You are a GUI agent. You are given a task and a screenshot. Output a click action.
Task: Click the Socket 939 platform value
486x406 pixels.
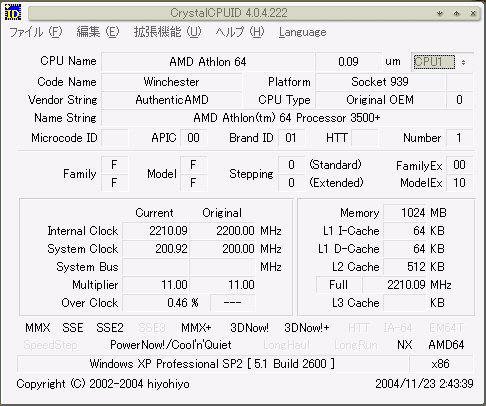pyautogui.click(x=380, y=82)
